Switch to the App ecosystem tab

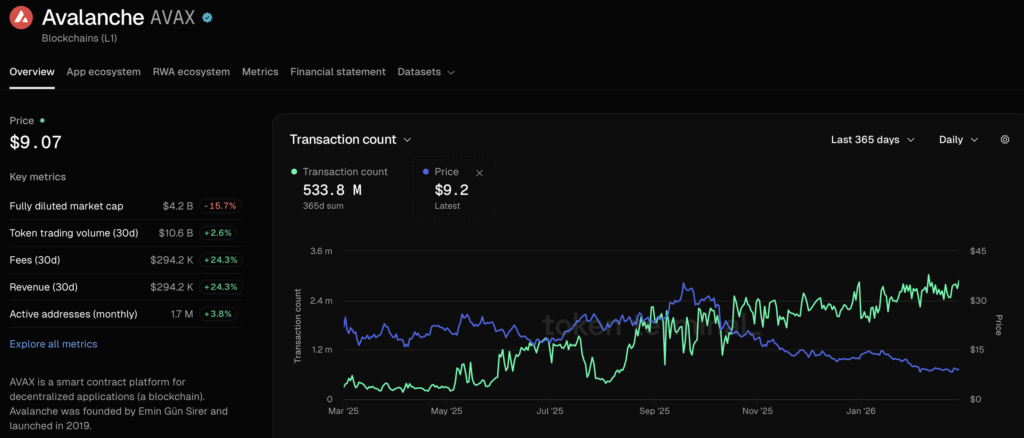[x=103, y=72]
